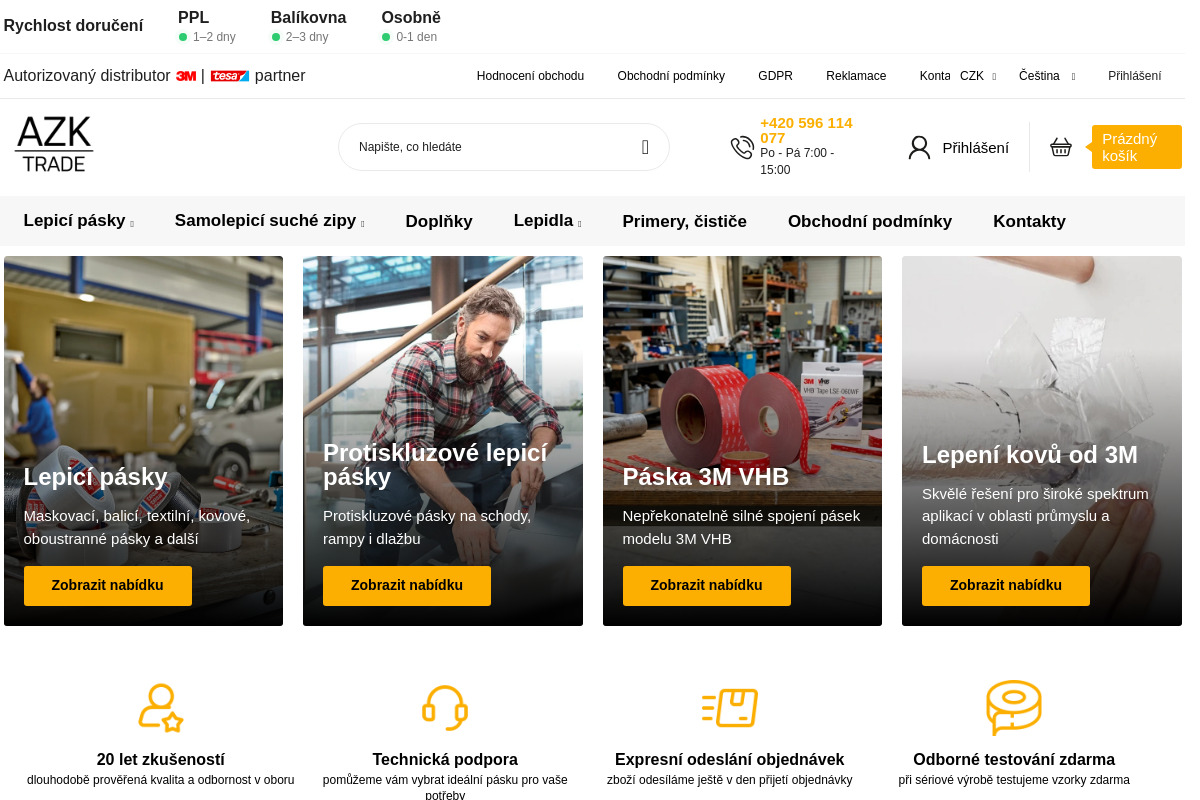The image size is (1200, 800).
Task: Open the CZK currency dropdown
Action: 977,76
